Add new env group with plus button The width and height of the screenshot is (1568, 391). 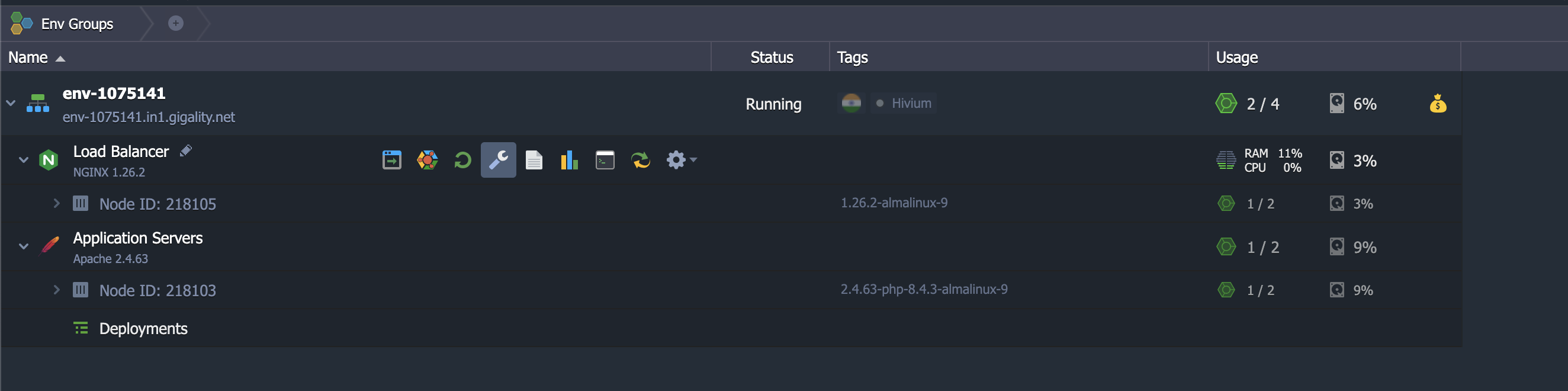[x=175, y=23]
